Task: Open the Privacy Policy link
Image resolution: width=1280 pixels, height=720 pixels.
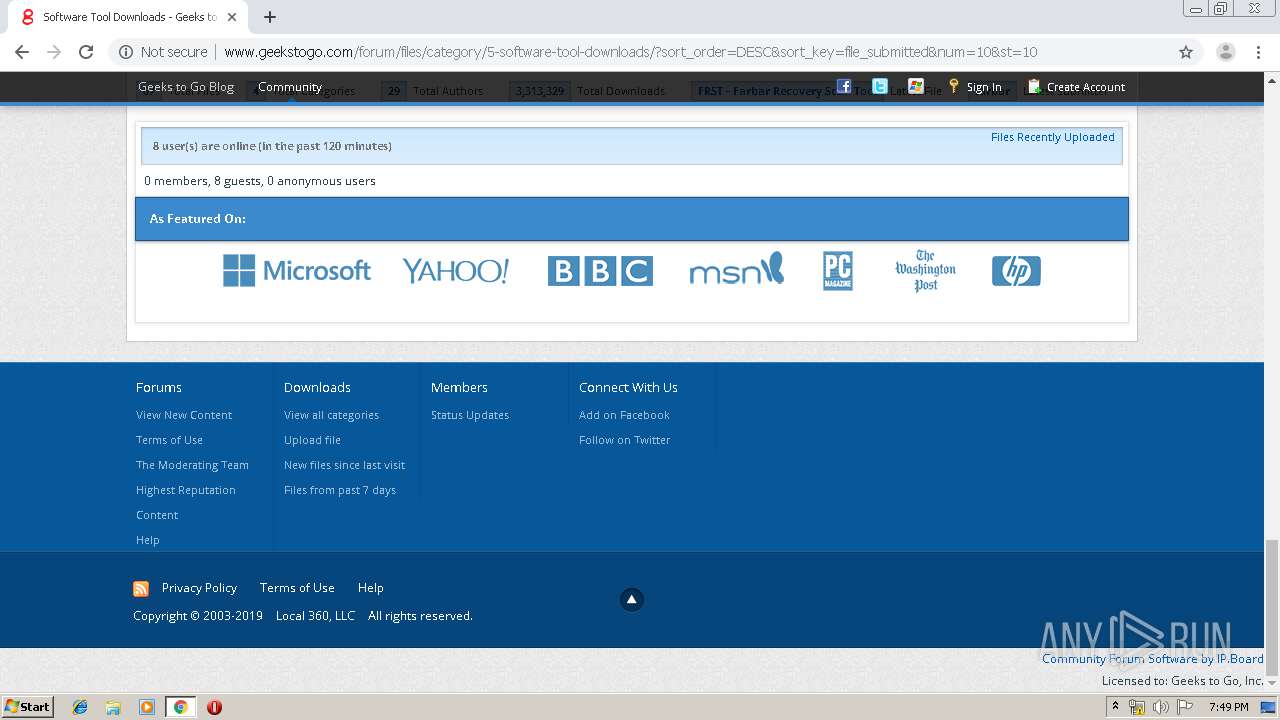Action: 199,588
